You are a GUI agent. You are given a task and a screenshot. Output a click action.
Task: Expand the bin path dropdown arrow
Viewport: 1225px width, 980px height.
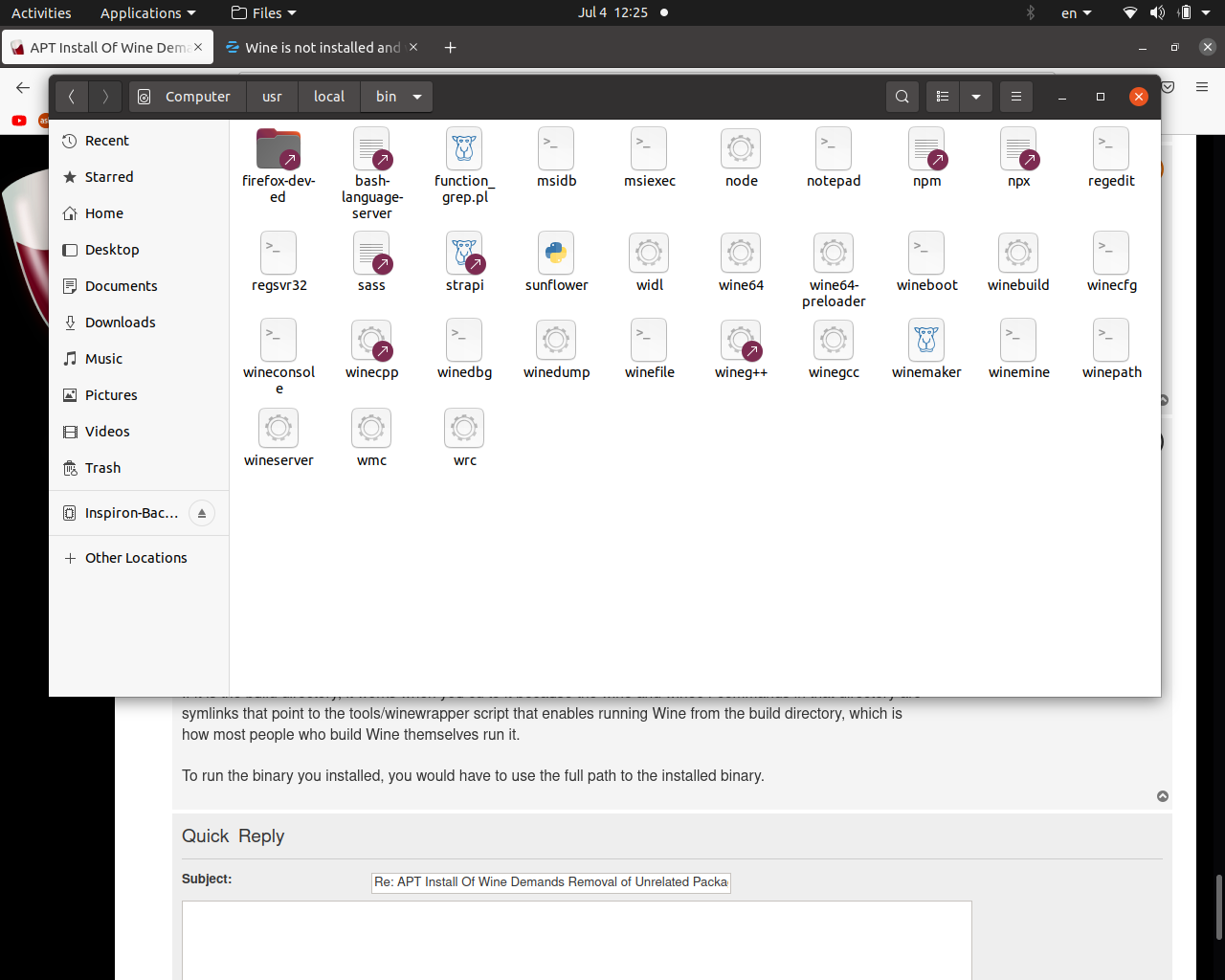(x=417, y=97)
